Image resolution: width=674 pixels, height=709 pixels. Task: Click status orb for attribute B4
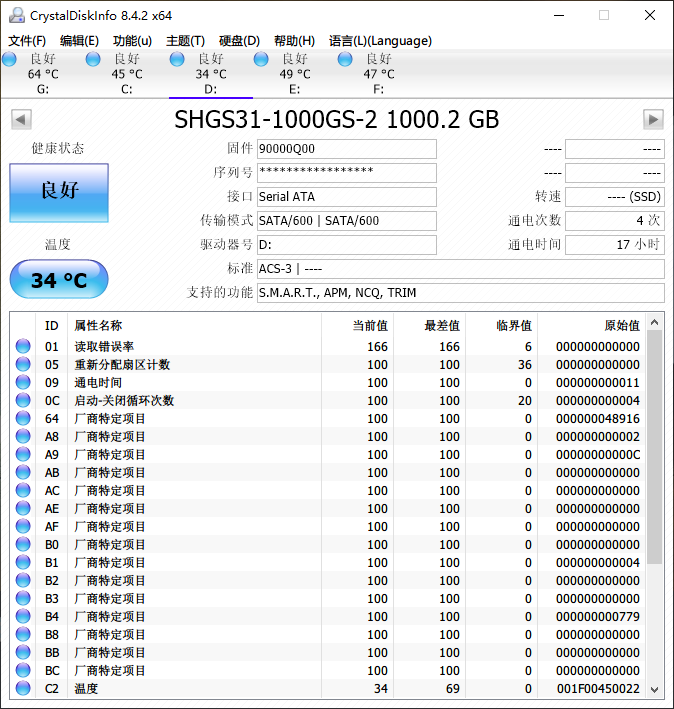click(x=23, y=616)
